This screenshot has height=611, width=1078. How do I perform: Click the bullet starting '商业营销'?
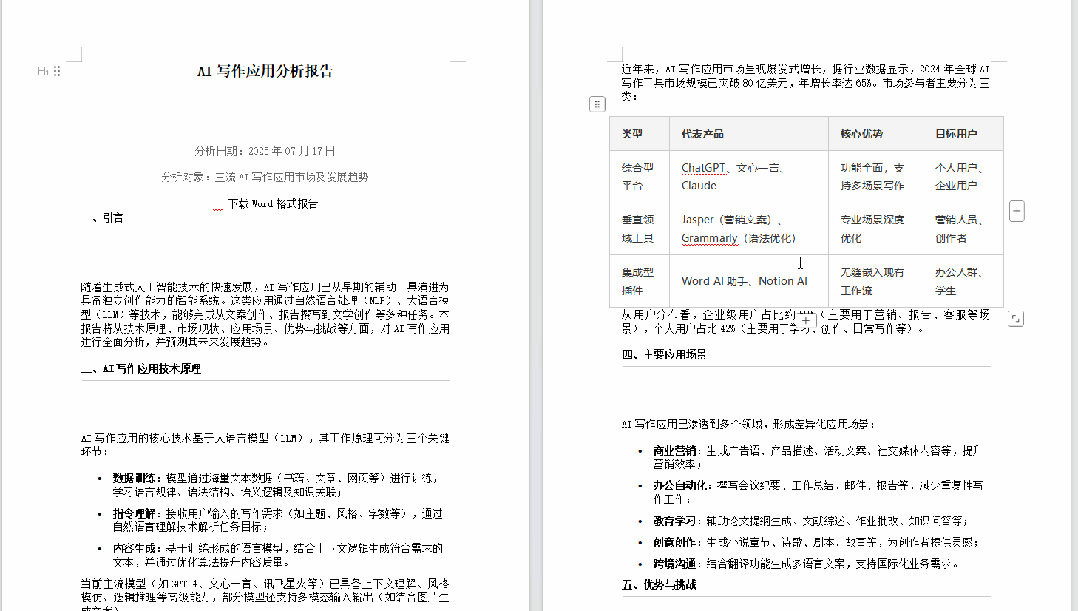point(815,457)
